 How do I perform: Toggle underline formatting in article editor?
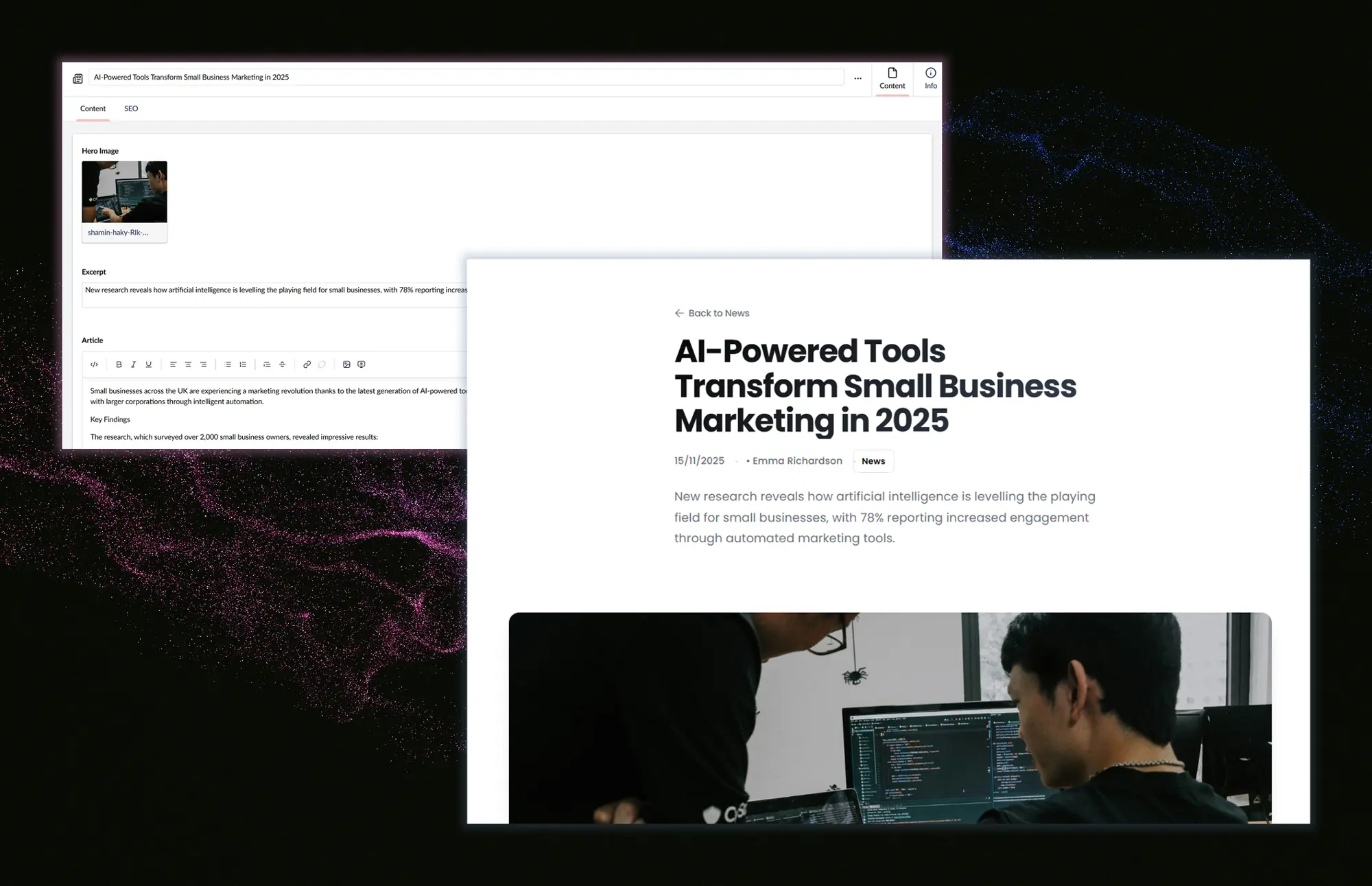click(x=148, y=364)
